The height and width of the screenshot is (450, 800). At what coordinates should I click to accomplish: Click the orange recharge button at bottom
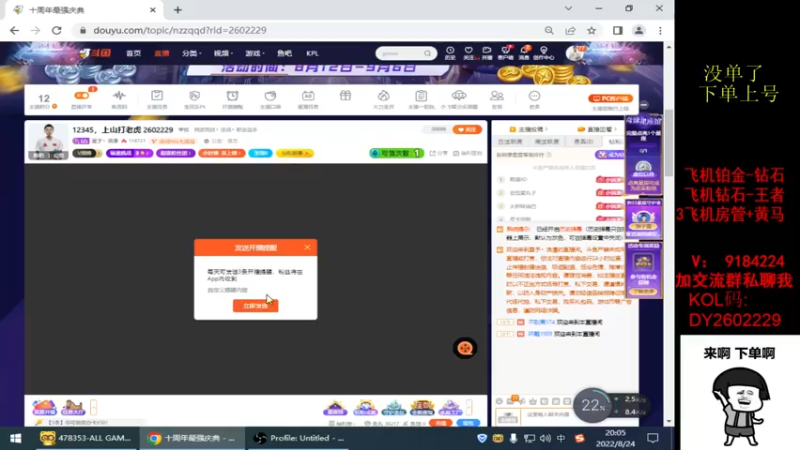[x=441, y=423]
